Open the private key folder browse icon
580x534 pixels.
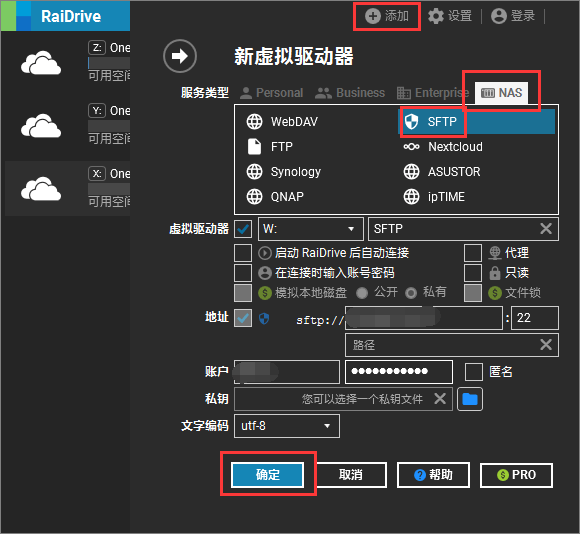pyautogui.click(x=470, y=399)
